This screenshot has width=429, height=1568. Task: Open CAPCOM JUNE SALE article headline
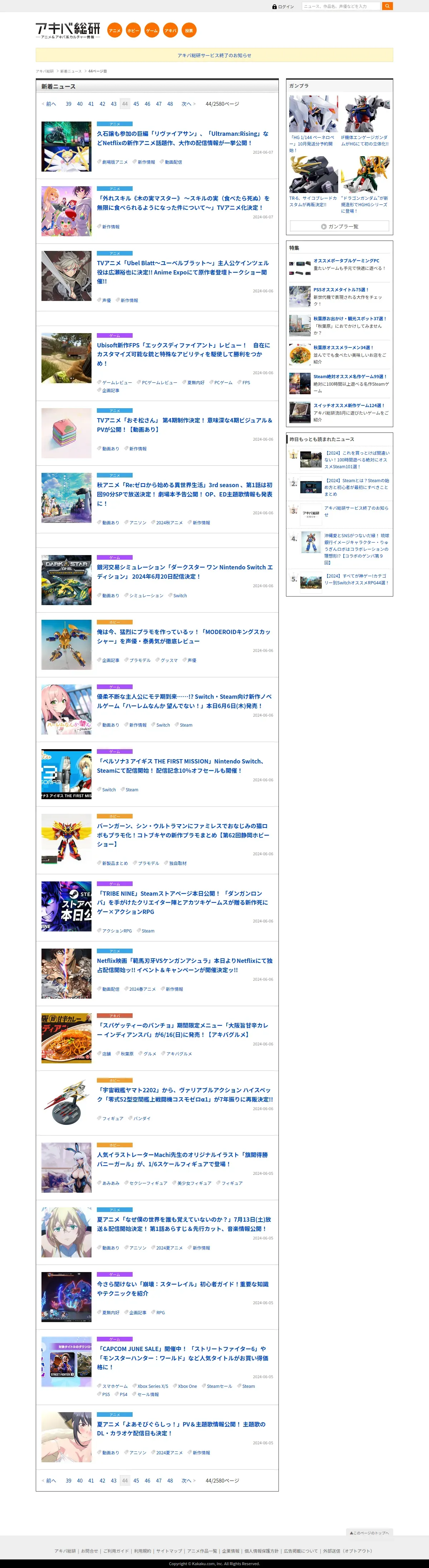tap(183, 1358)
